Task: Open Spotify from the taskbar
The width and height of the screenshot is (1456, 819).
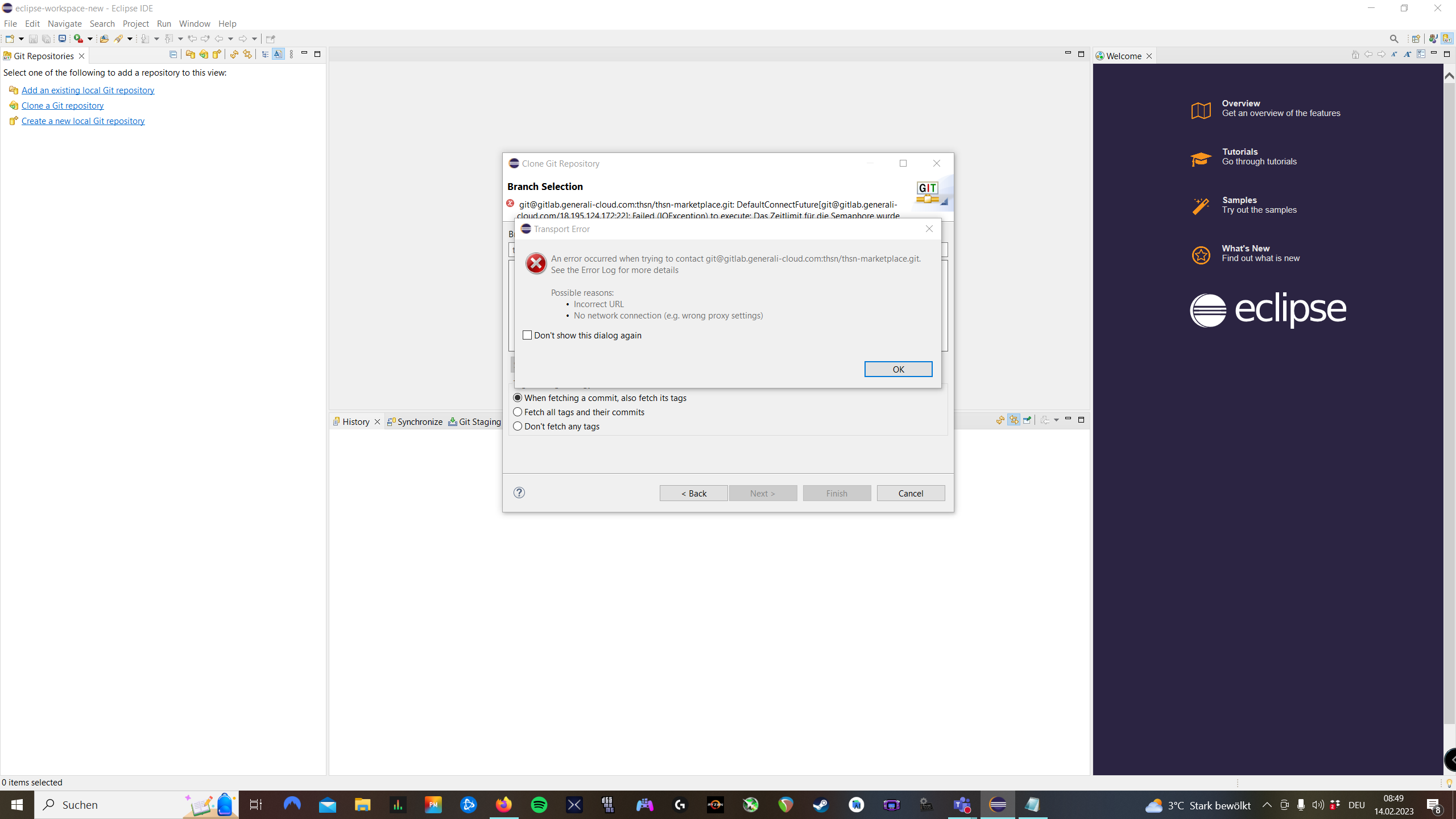Action: click(539, 805)
